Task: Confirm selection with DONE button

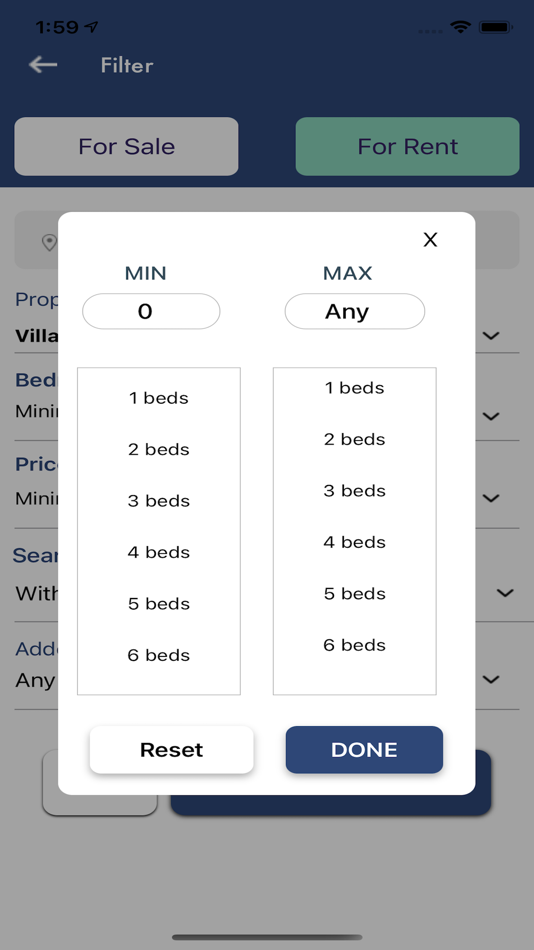Action: pos(364,750)
